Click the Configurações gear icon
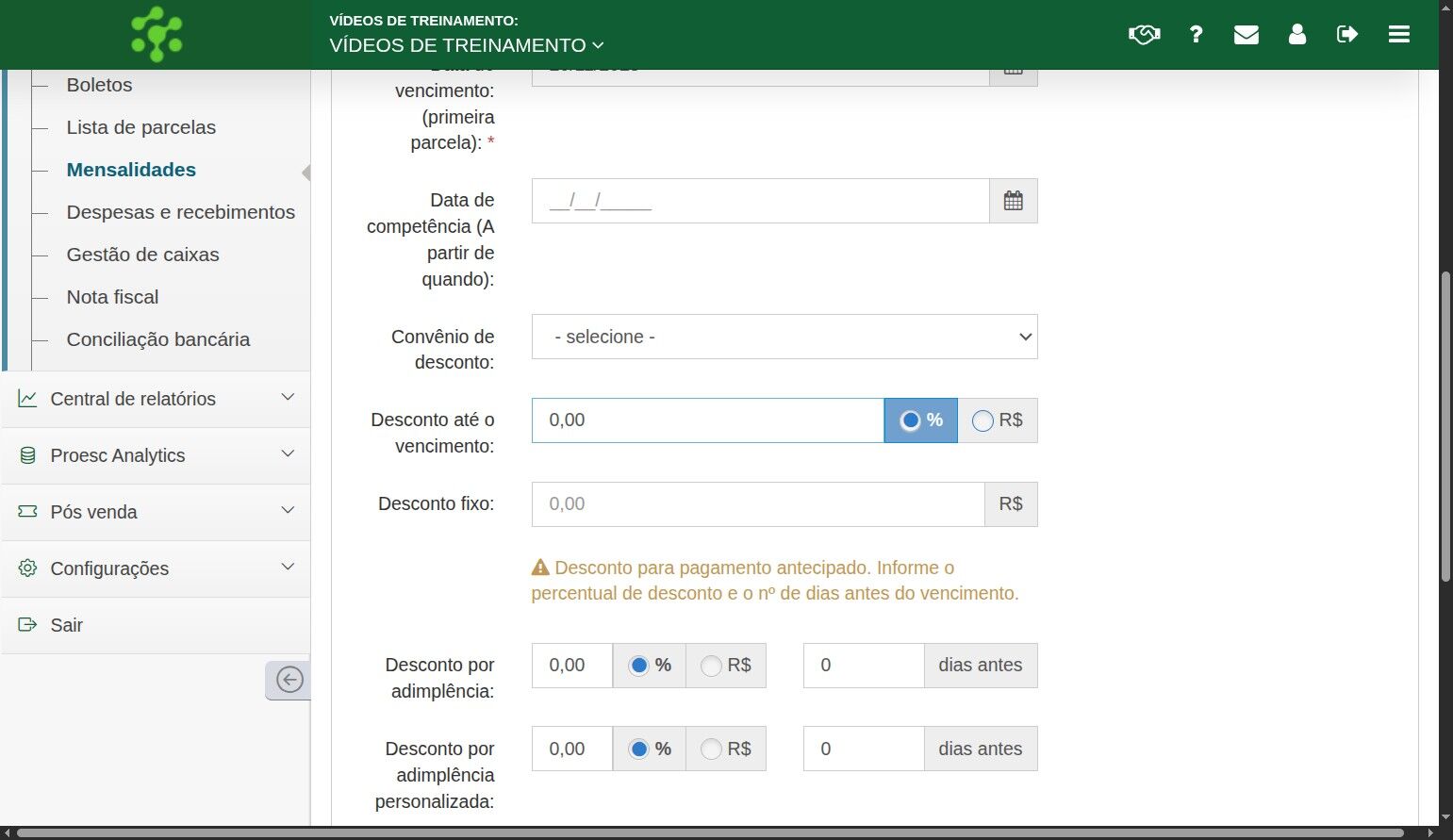Image resolution: width=1453 pixels, height=840 pixels. 27,568
